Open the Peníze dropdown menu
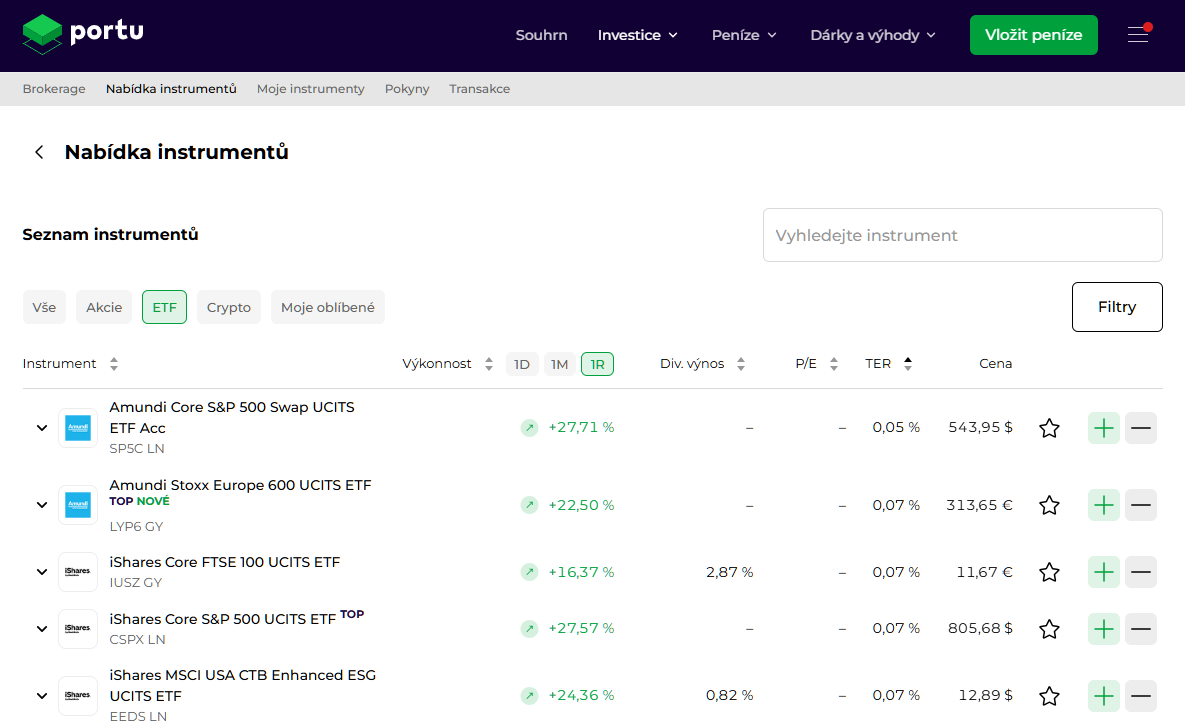The width and height of the screenshot is (1185, 724). pos(744,35)
